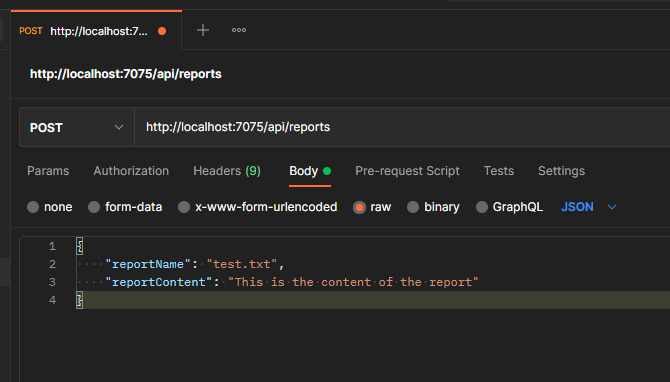Click "This is the content of the report" string
Image resolution: width=670 pixels, height=382 pixels.
pyautogui.click(x=353, y=282)
